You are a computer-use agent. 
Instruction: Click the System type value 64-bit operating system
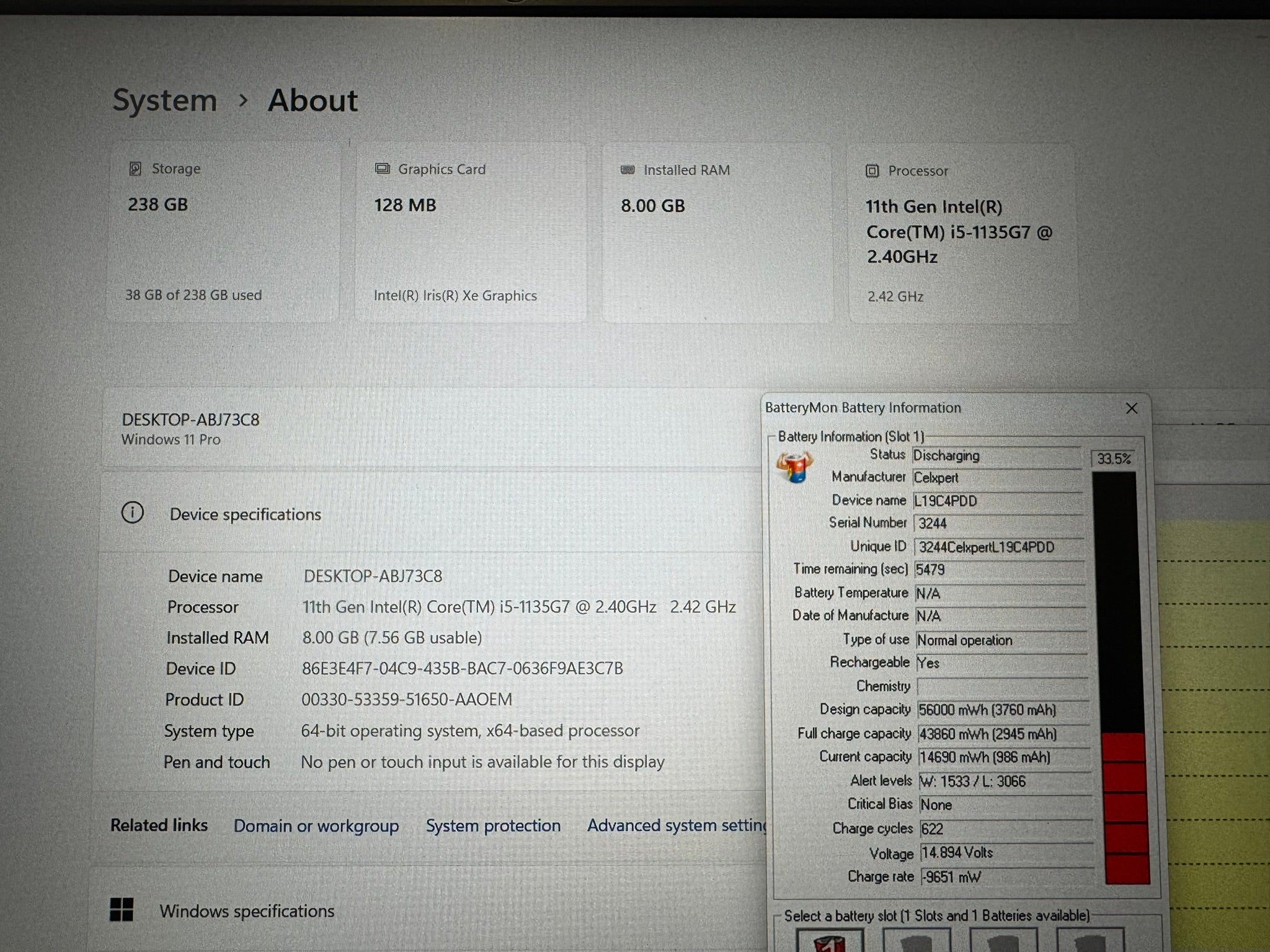pos(470,731)
